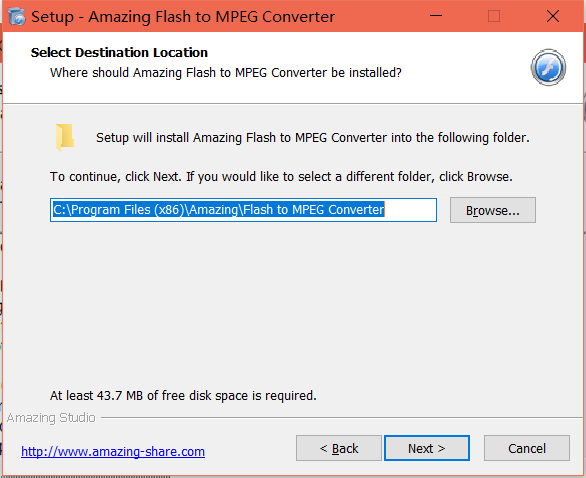Click the Flash converter logo icon
The height and width of the screenshot is (478, 586).
(x=548, y=68)
